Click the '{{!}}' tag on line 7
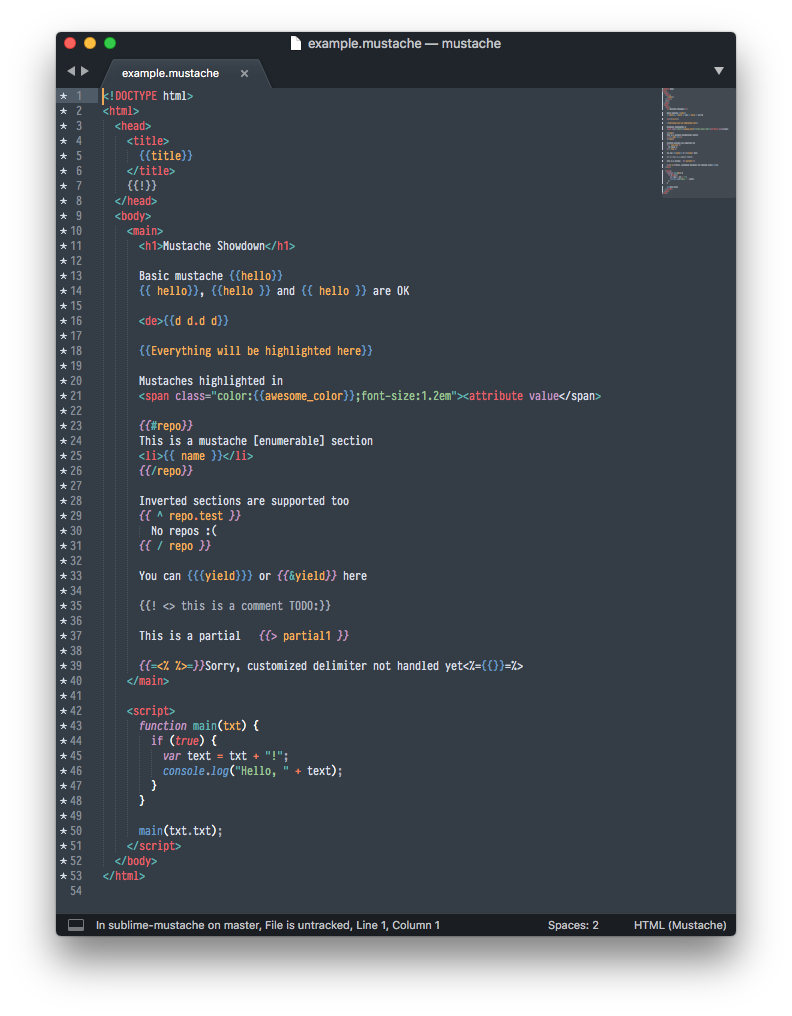This screenshot has width=792, height=1016. pos(142,186)
